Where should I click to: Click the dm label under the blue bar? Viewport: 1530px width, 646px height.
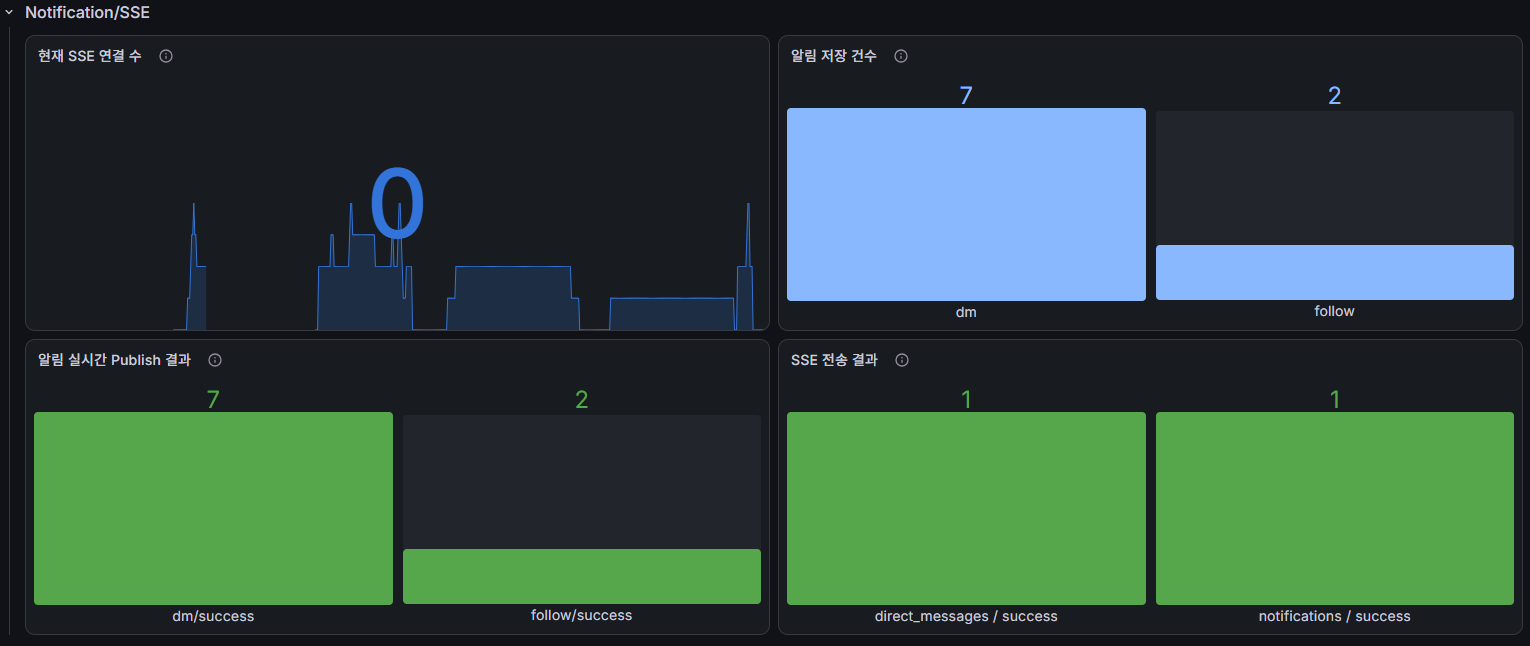[x=966, y=312]
